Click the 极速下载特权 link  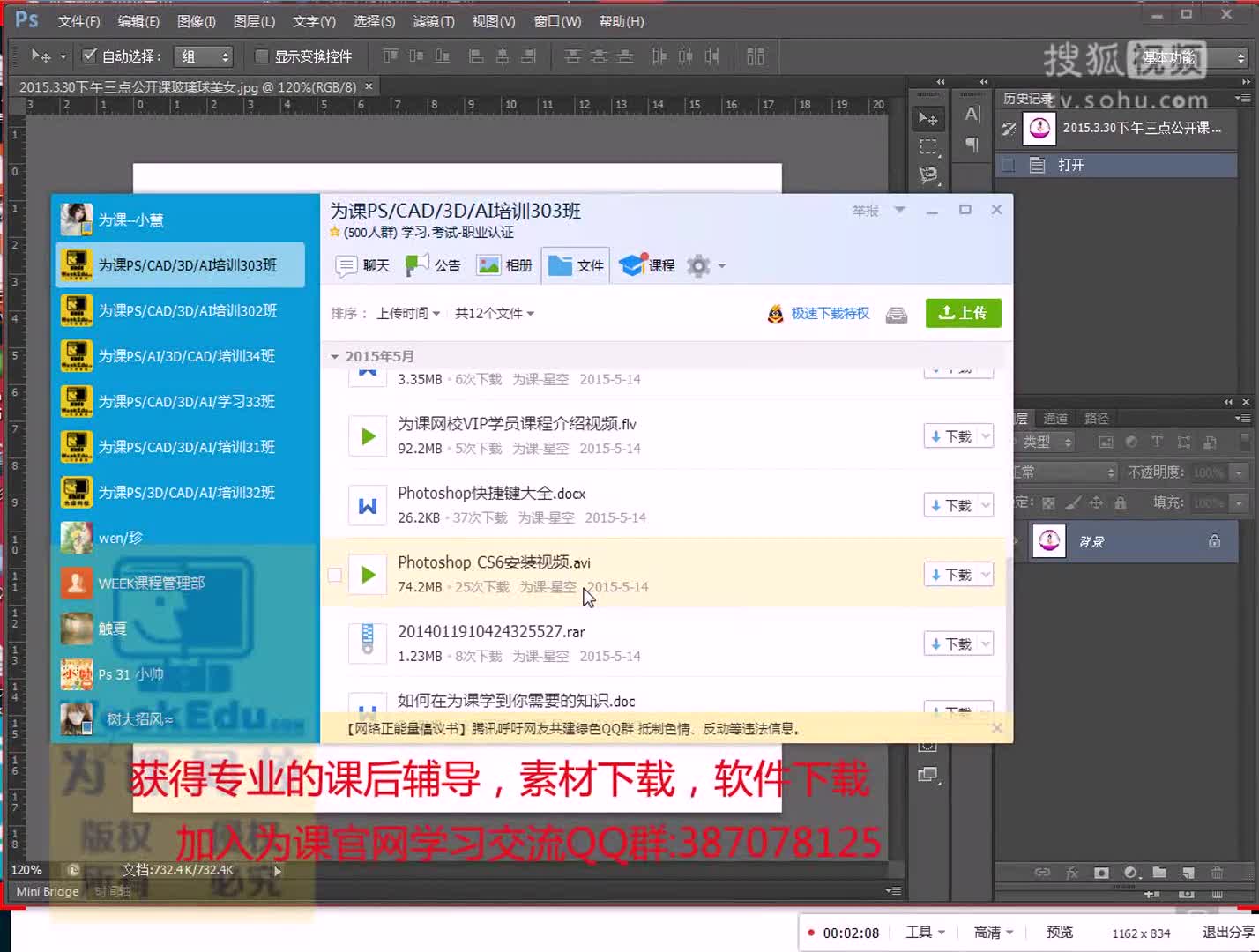830,313
